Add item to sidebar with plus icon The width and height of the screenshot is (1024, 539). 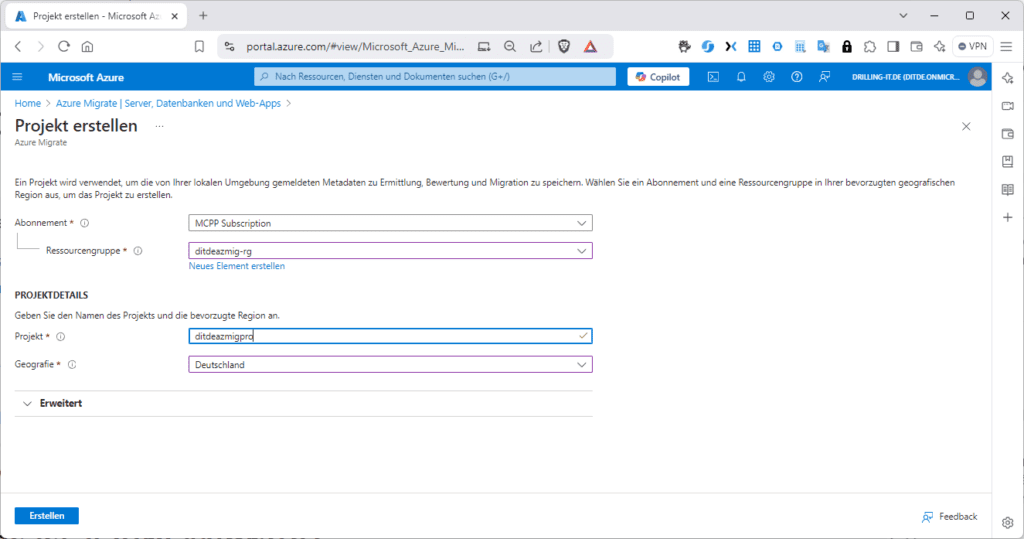pos(1008,218)
